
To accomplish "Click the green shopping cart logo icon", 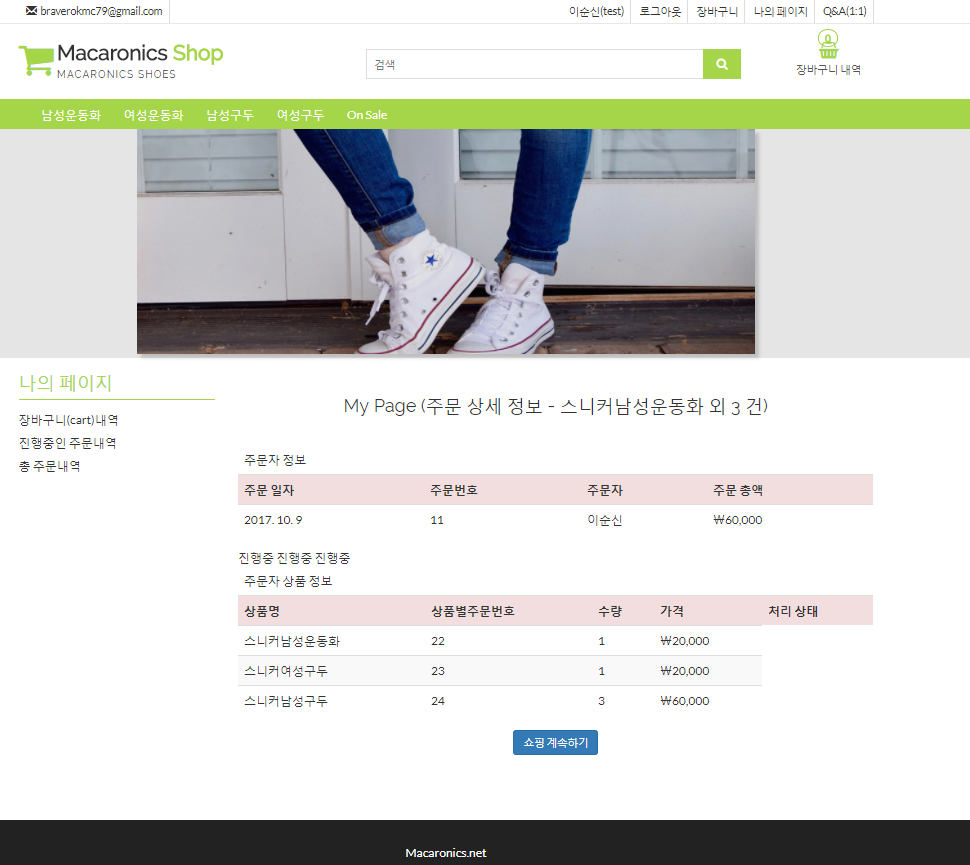I will [x=36, y=61].
